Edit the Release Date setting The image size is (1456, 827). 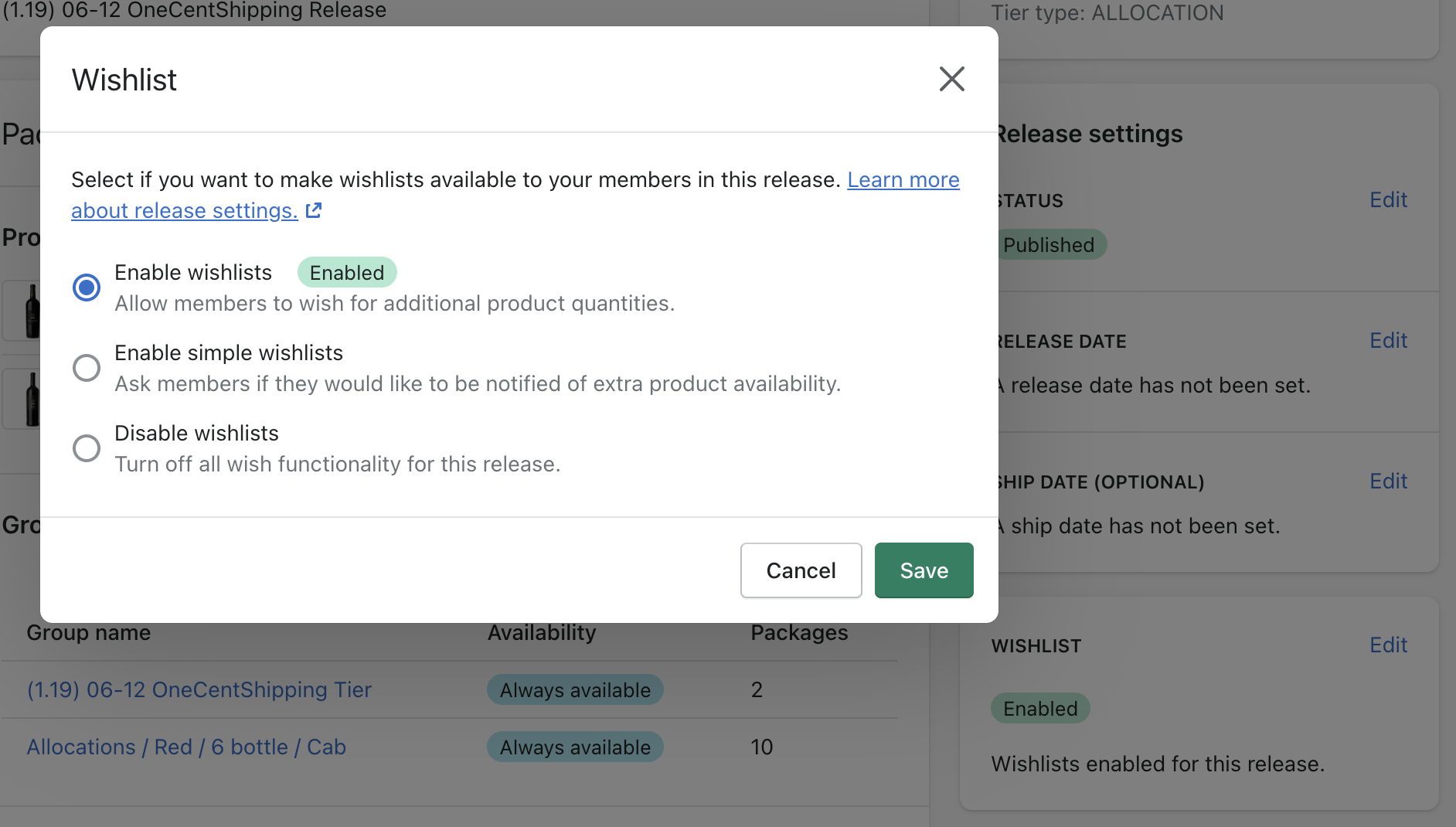[x=1388, y=341]
